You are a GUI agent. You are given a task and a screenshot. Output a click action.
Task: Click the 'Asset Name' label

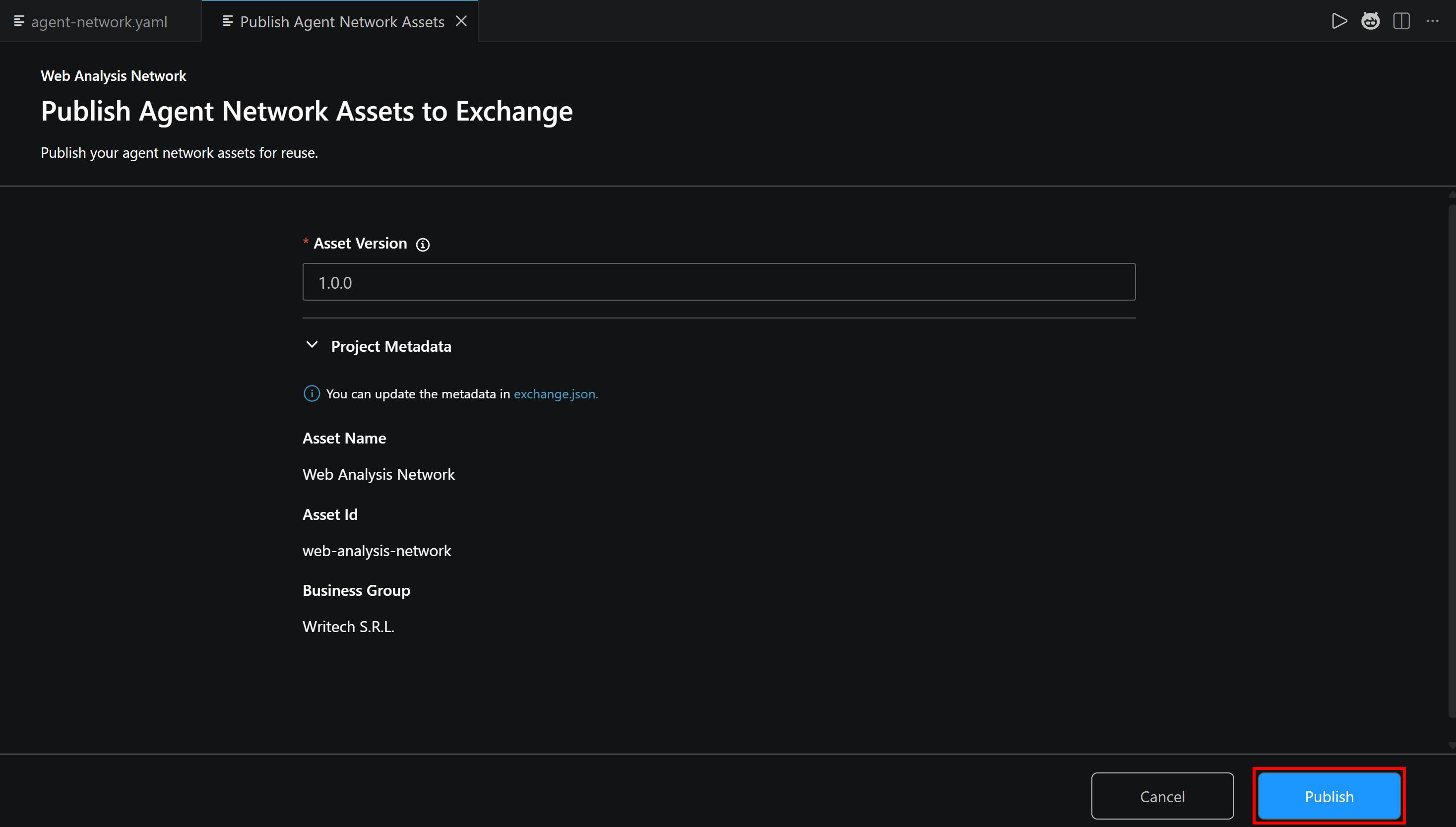344,438
